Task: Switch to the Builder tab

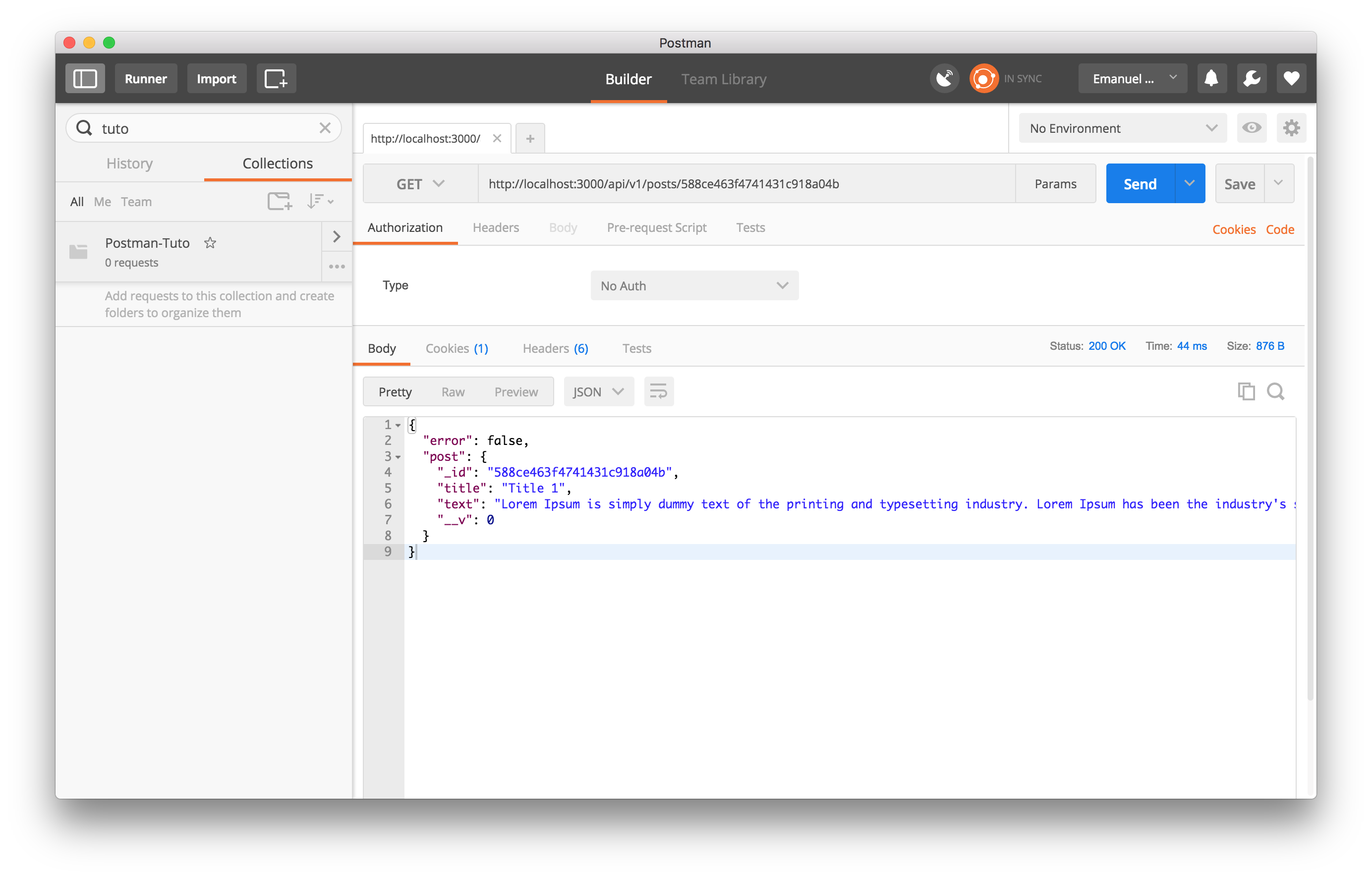Action: 628,79
